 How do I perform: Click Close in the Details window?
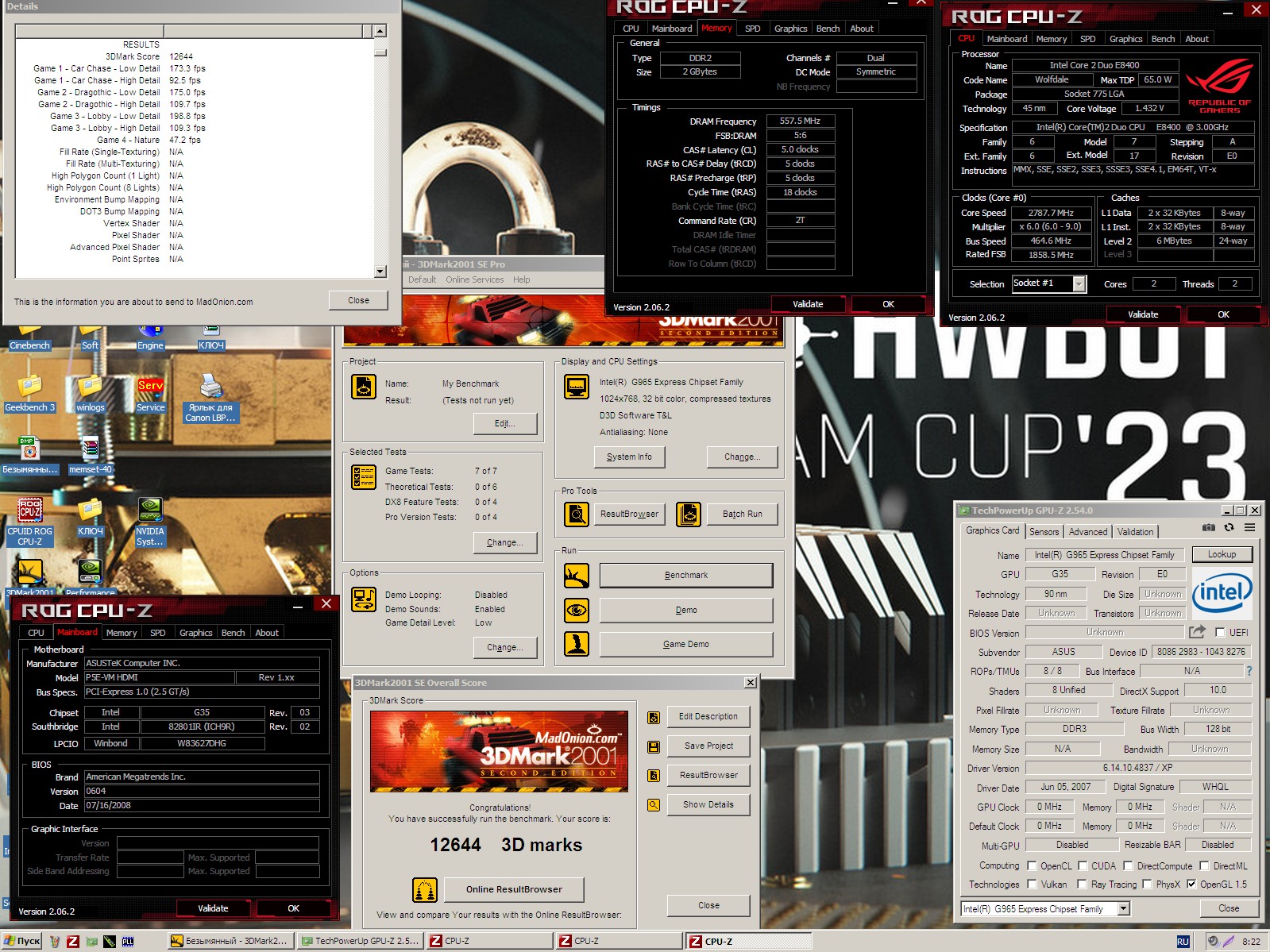[358, 301]
